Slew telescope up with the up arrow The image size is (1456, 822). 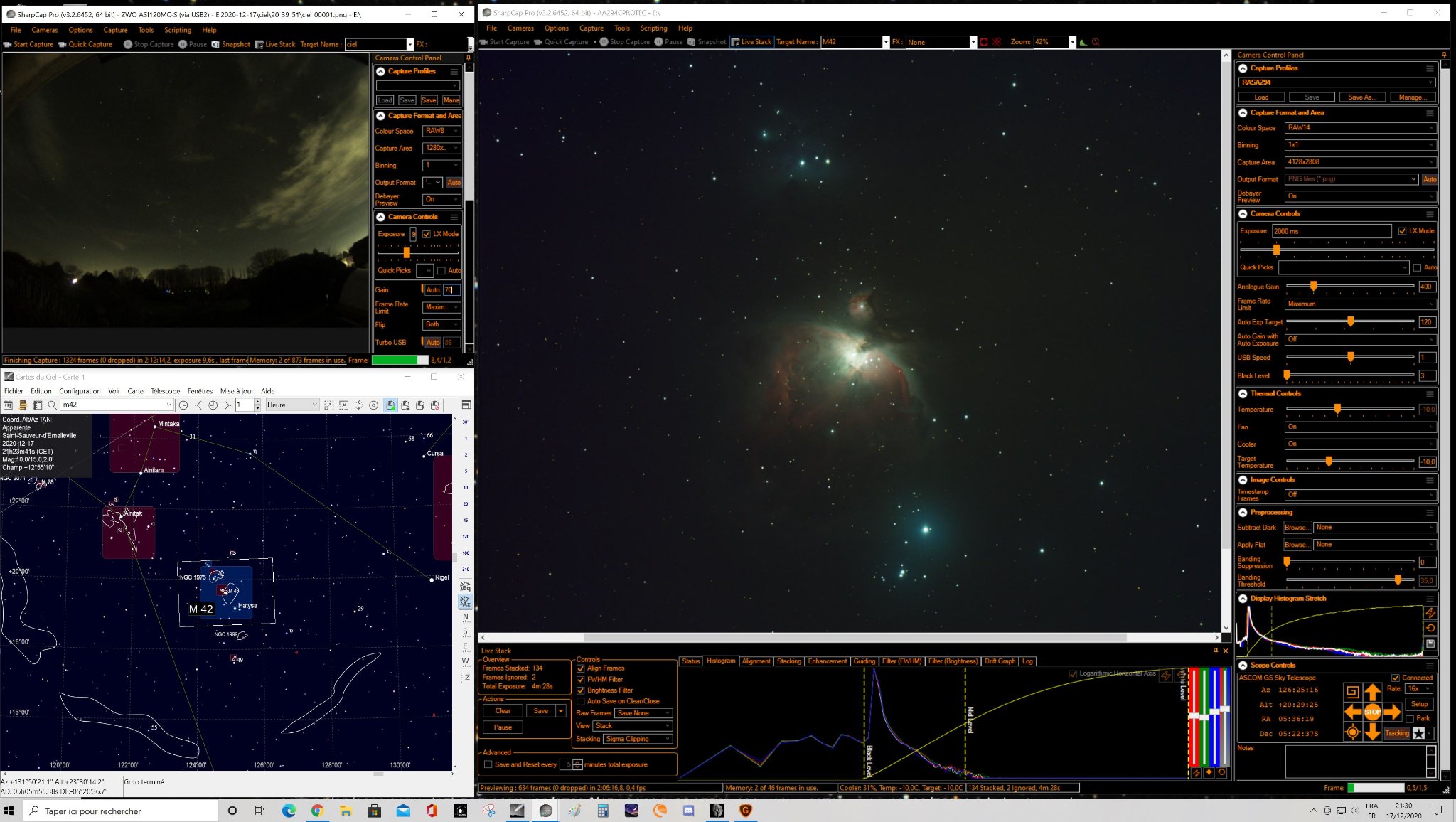click(x=1372, y=691)
